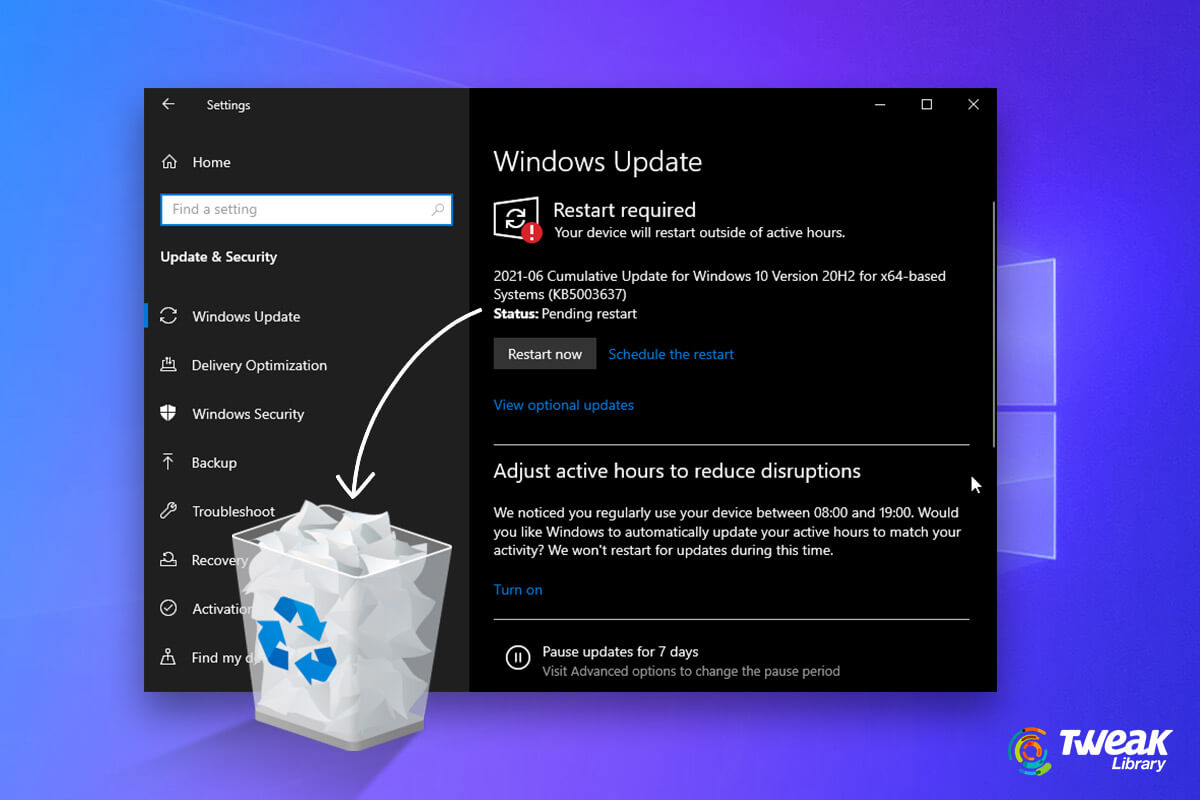Click the Windows Security shield icon
Viewport: 1200px width, 800px height.
click(x=169, y=413)
